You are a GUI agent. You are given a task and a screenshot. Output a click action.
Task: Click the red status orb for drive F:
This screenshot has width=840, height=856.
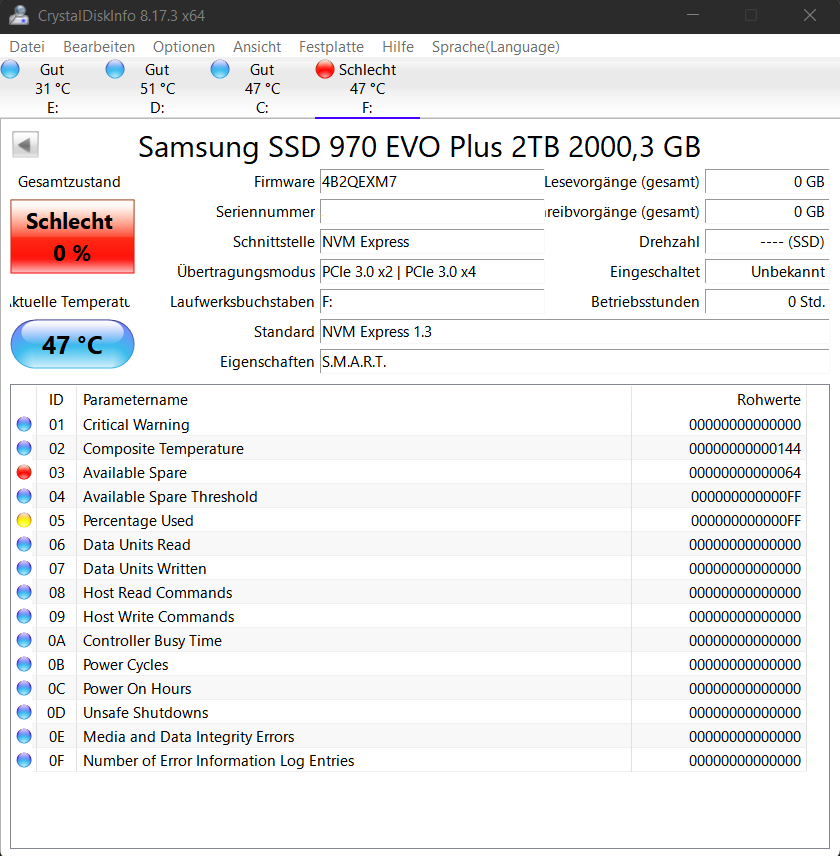coord(325,69)
